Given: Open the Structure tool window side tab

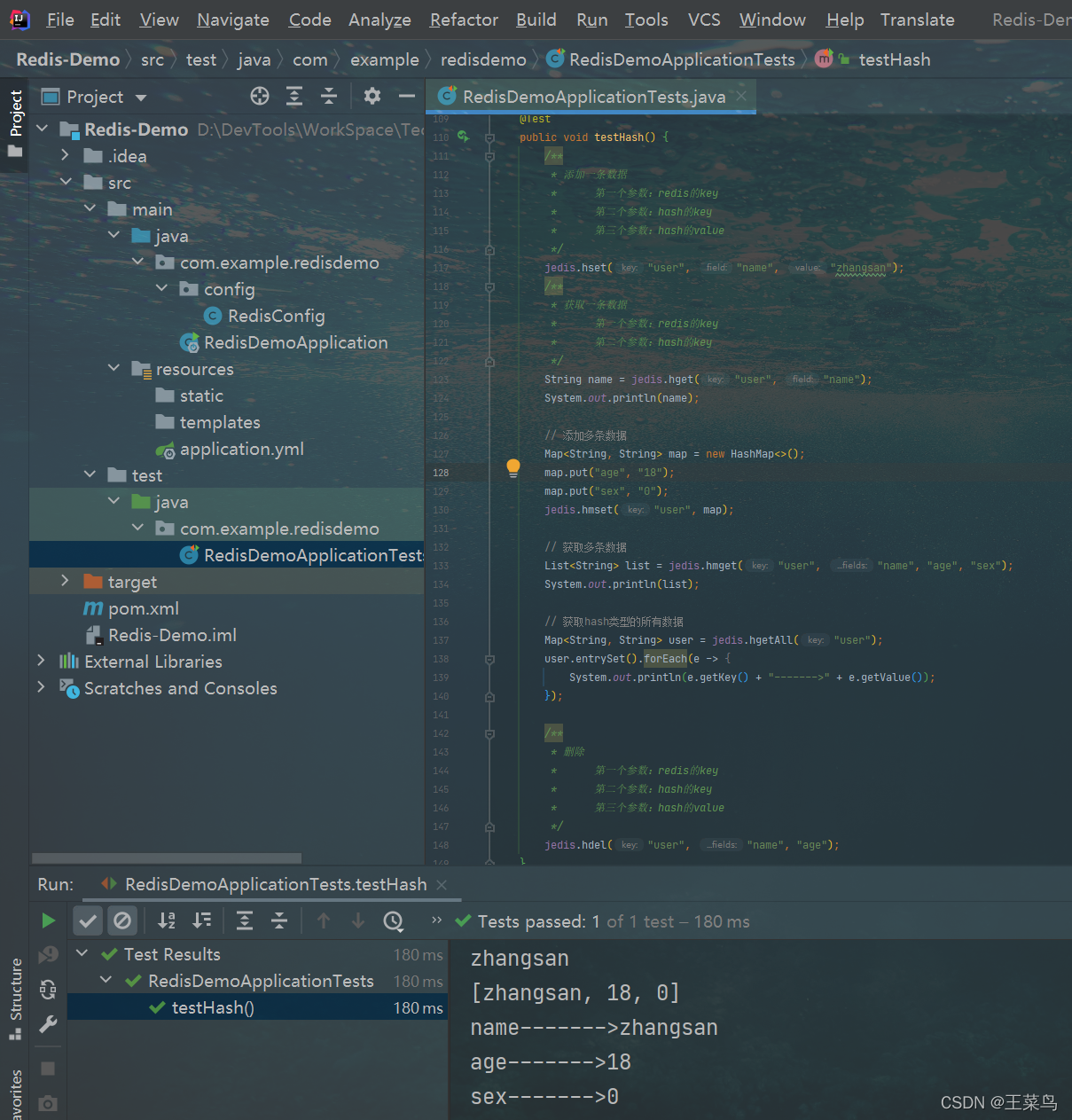Looking at the screenshot, I should click(15, 999).
